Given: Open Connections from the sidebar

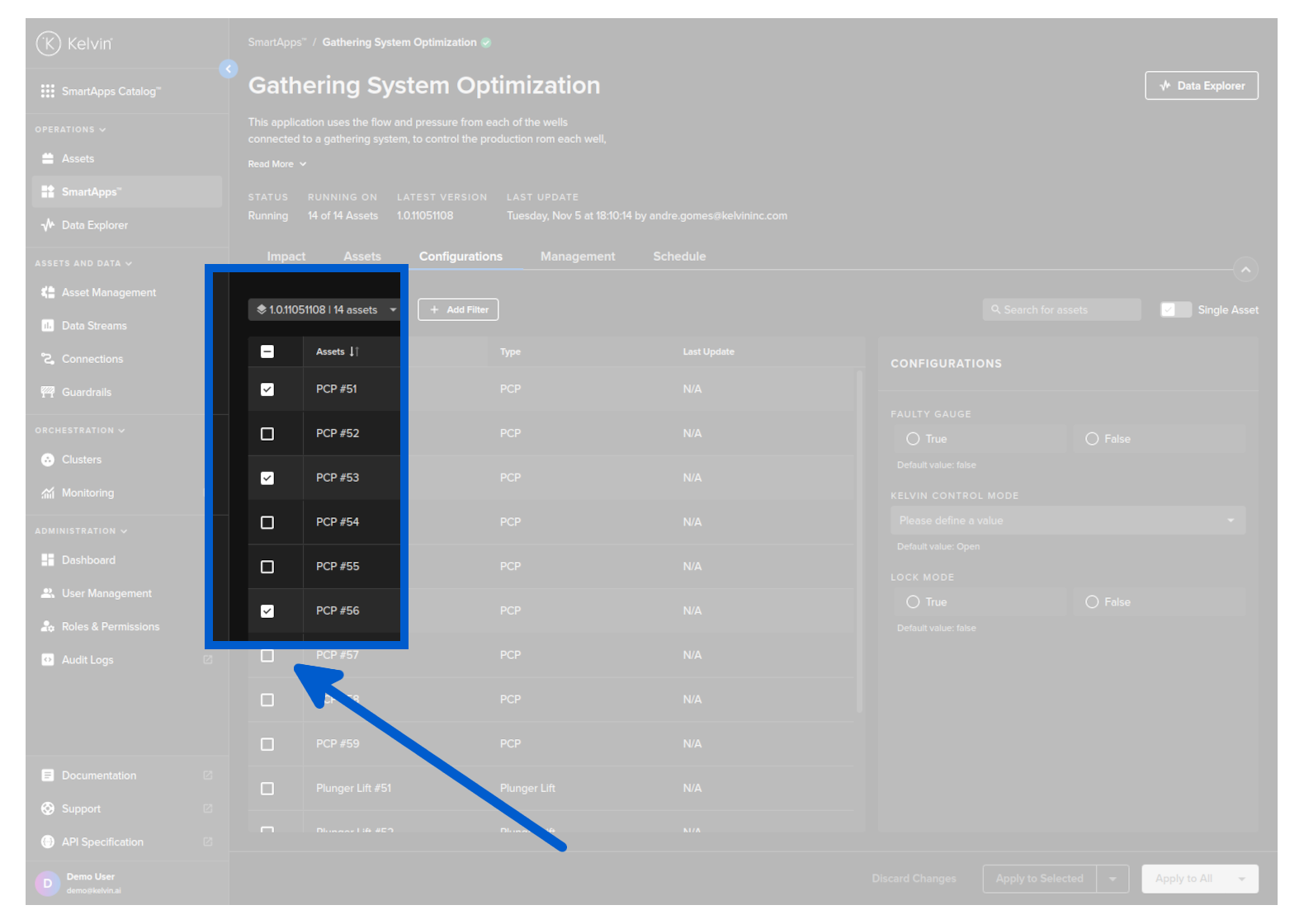Looking at the screenshot, I should tap(92, 359).
